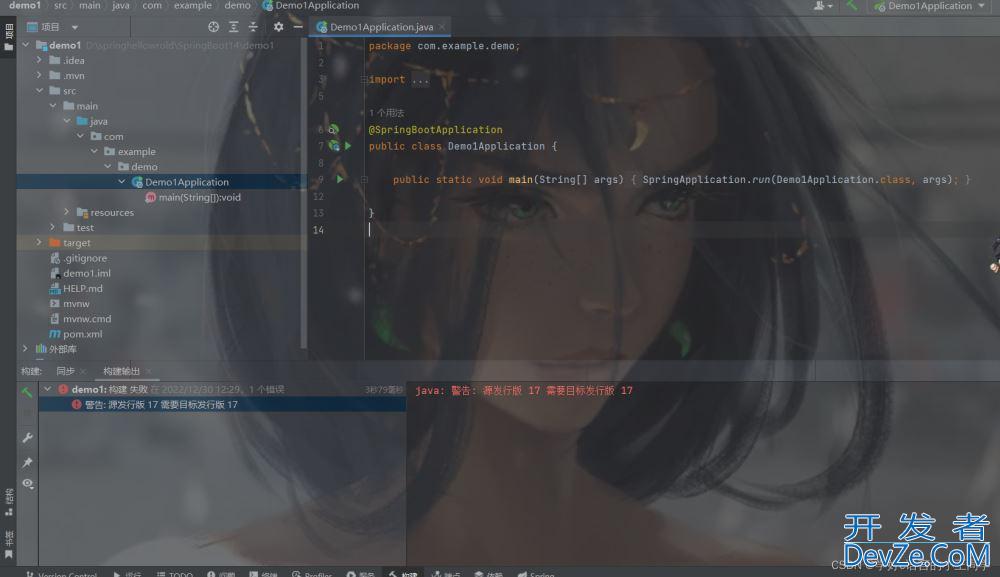Click the collapse all icon in project panel

click(x=253, y=27)
